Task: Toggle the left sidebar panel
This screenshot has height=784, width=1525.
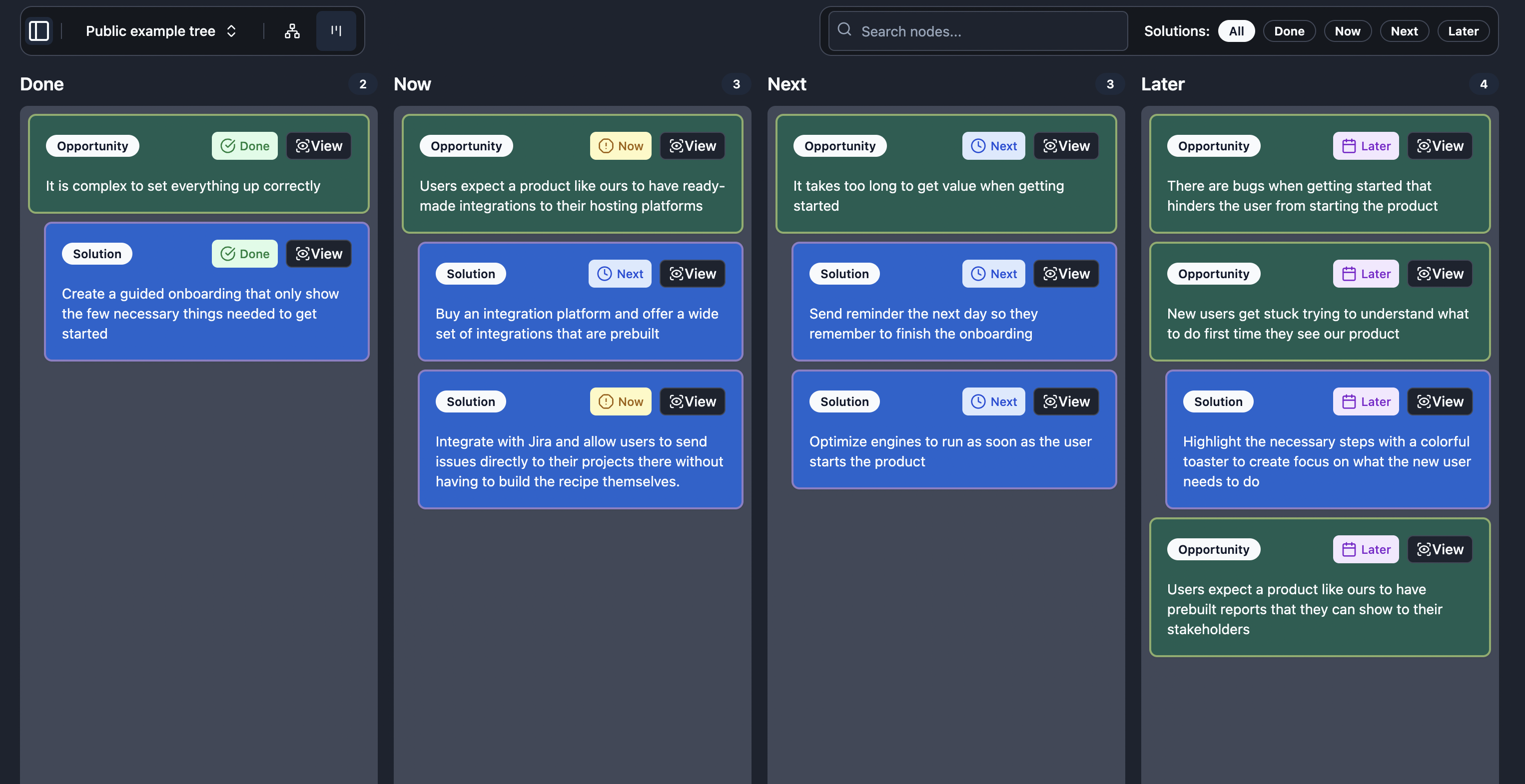Action: [39, 31]
